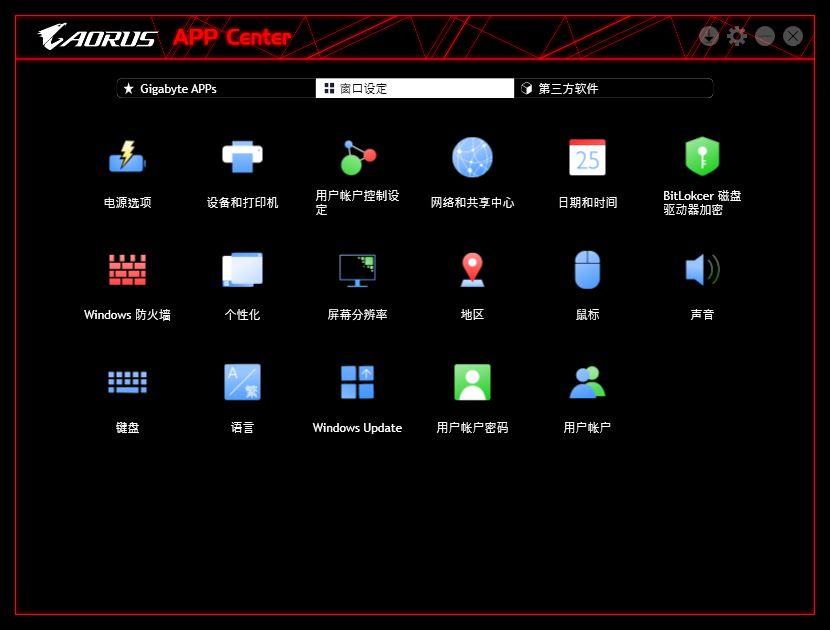Close the APP Center window
The height and width of the screenshot is (630, 830).
[792, 37]
